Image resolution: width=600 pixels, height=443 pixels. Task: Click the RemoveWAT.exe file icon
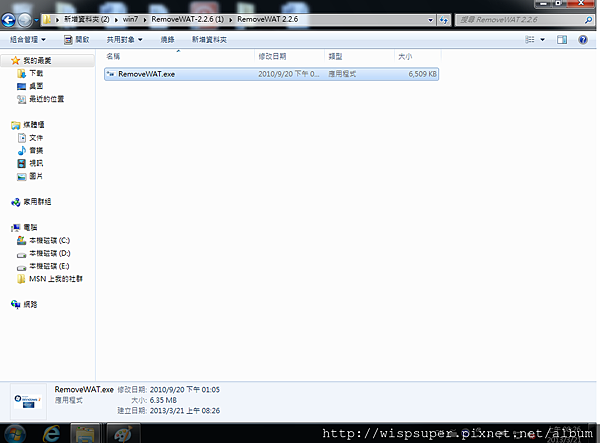click(111, 74)
